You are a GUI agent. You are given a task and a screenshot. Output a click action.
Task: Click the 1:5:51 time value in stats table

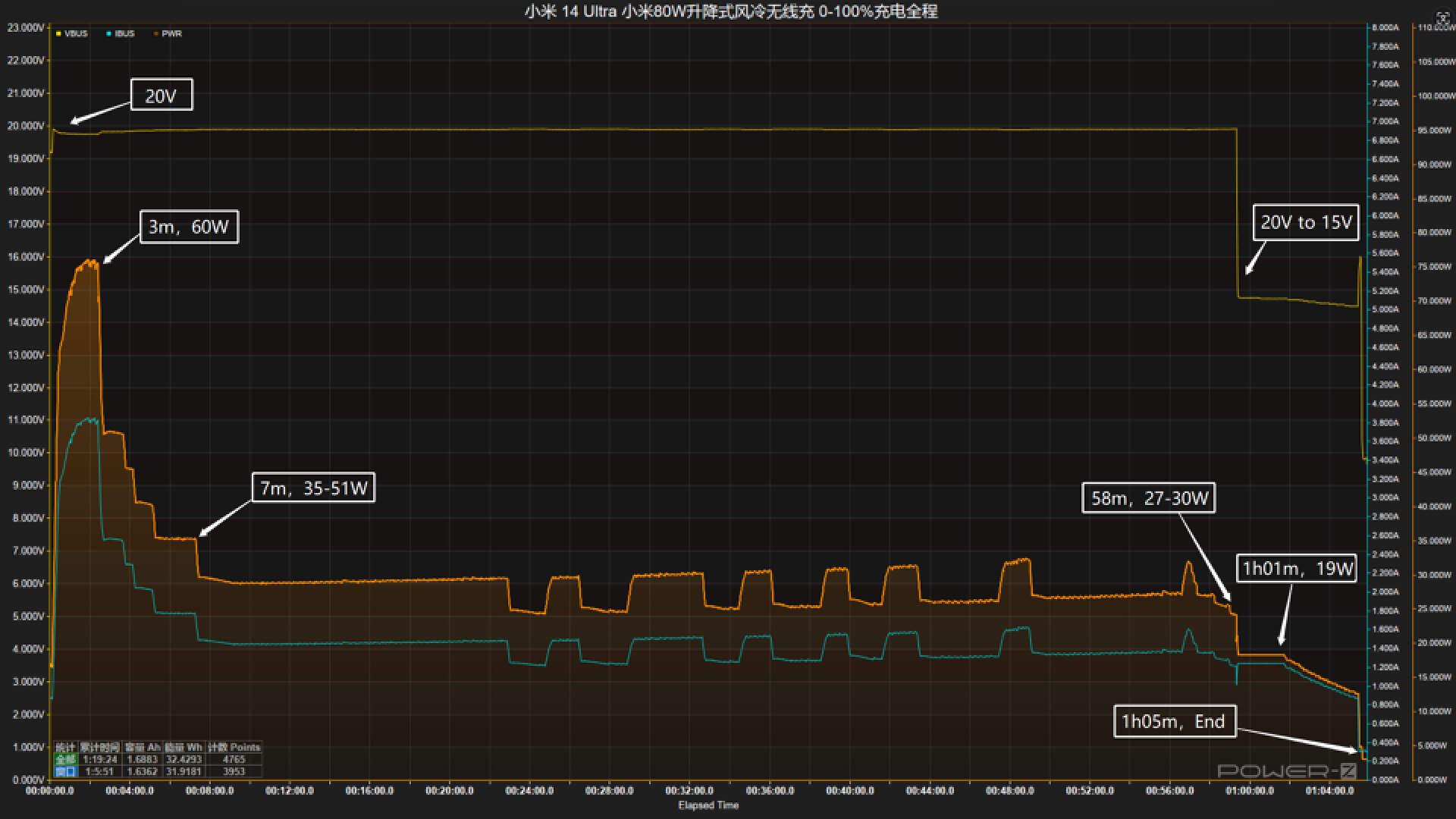pos(100,771)
